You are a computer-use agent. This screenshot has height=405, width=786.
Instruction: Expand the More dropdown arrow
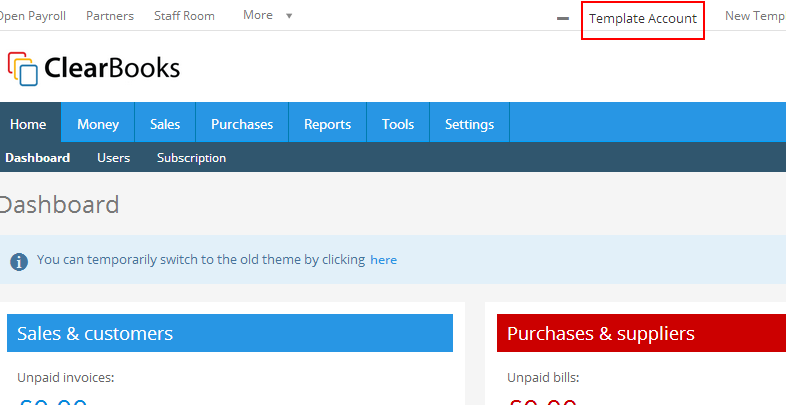(x=289, y=16)
